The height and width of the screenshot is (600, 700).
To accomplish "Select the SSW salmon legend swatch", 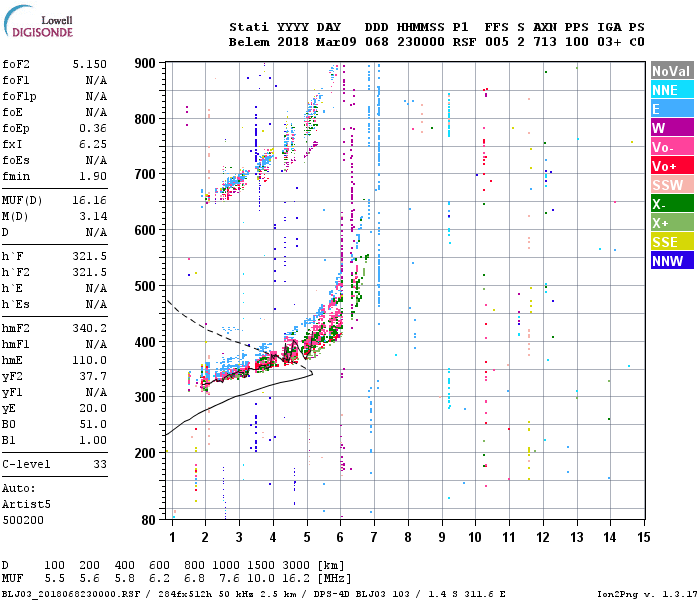I will [x=672, y=185].
